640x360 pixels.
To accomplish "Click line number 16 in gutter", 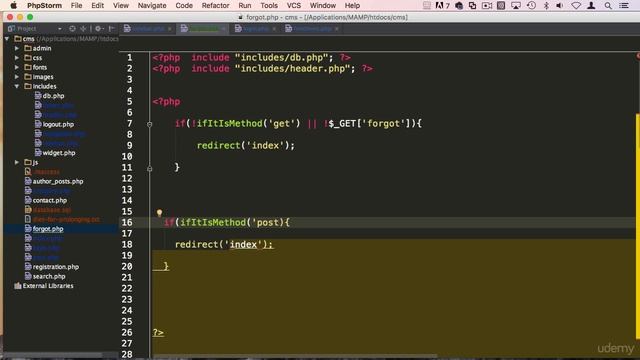I will point(127,222).
